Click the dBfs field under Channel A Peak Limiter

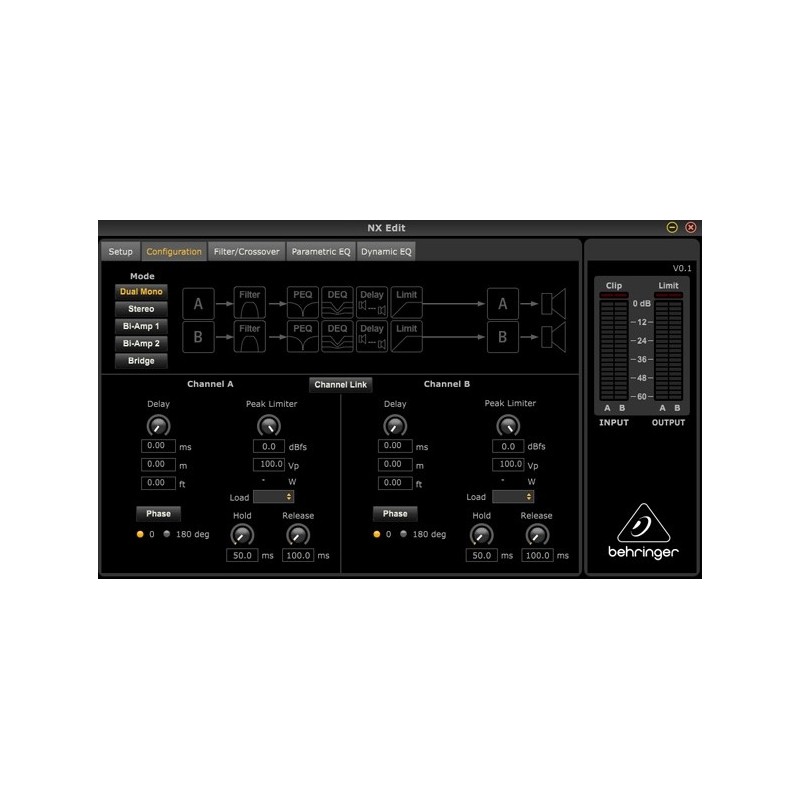[x=270, y=446]
